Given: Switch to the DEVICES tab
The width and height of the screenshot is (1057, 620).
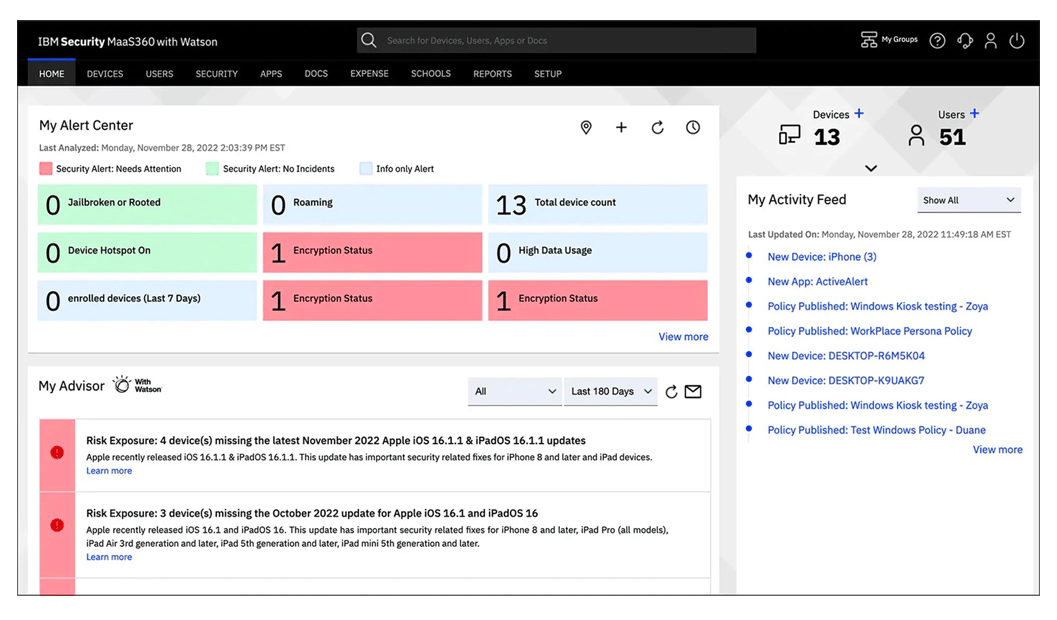Looking at the screenshot, I should pyautogui.click(x=104, y=73).
